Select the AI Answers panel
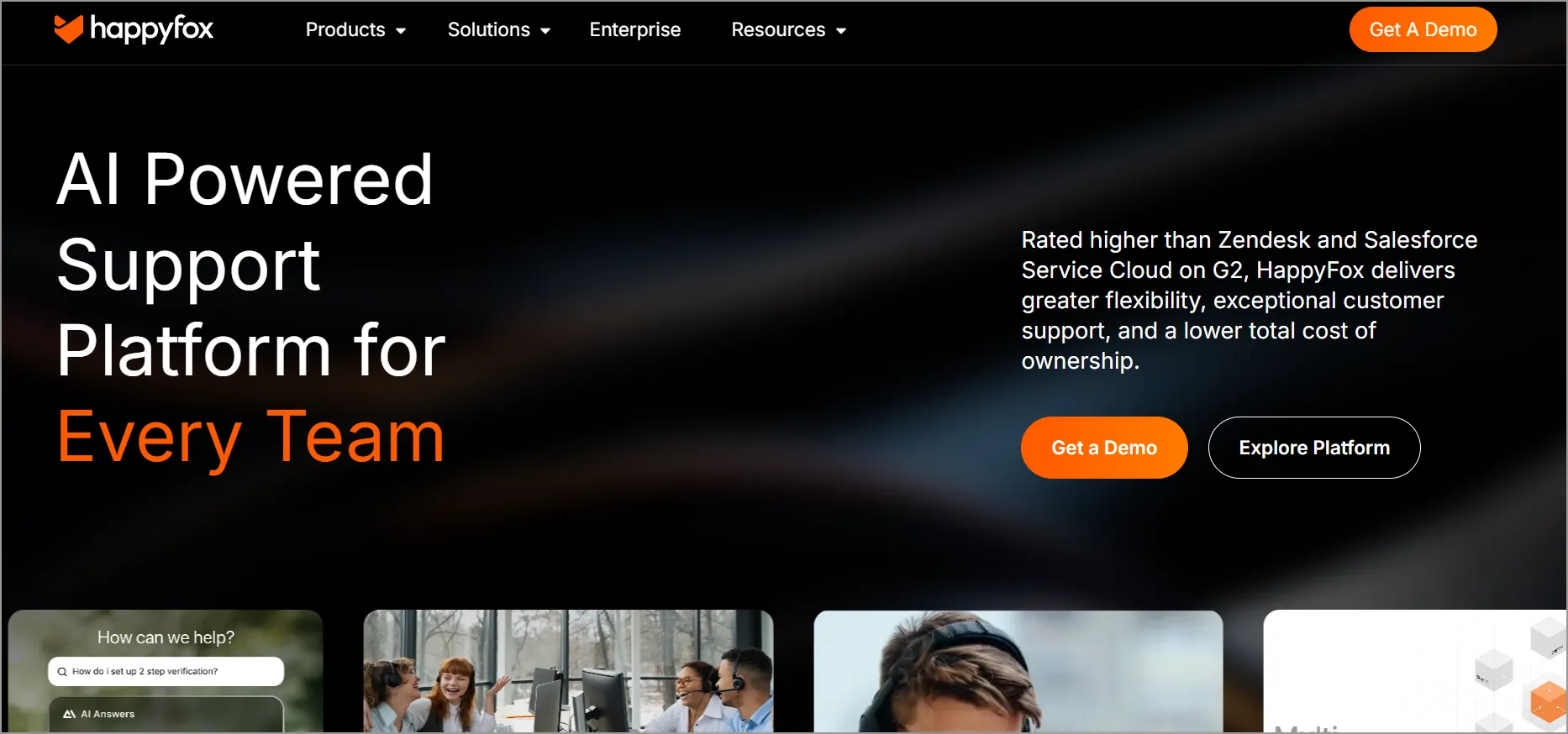 [x=166, y=715]
